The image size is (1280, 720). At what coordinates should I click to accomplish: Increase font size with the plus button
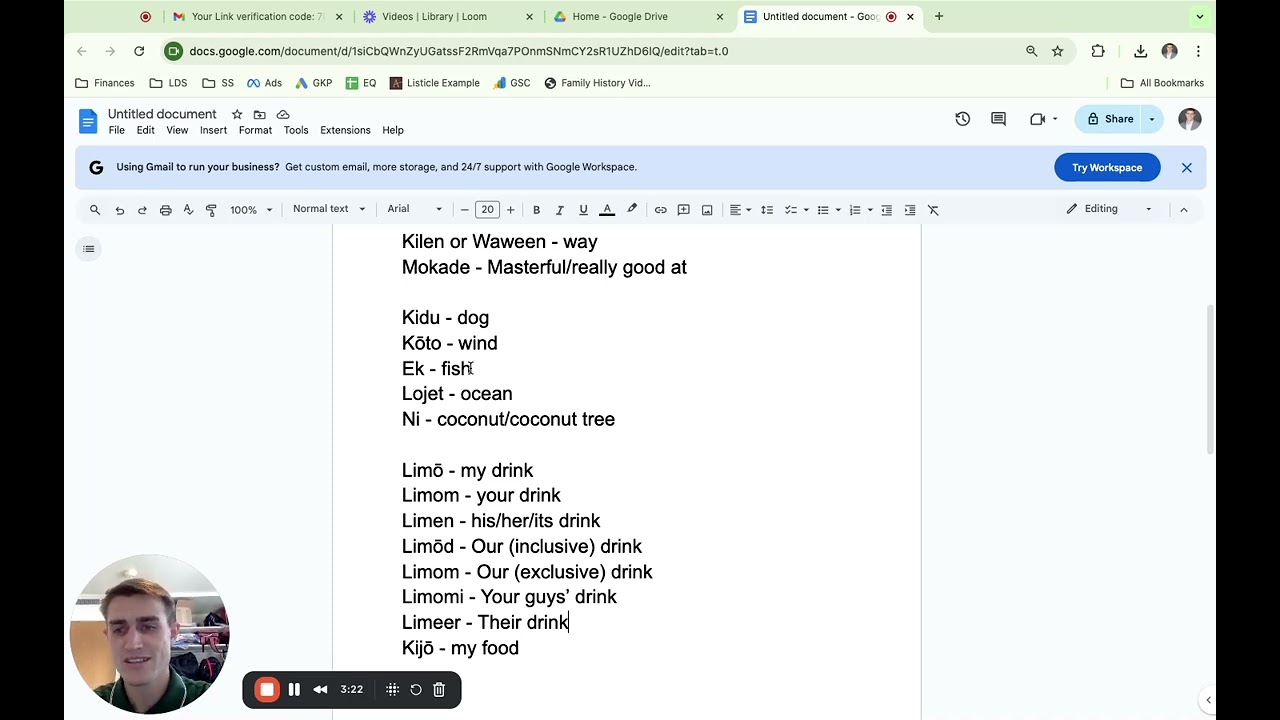point(510,210)
